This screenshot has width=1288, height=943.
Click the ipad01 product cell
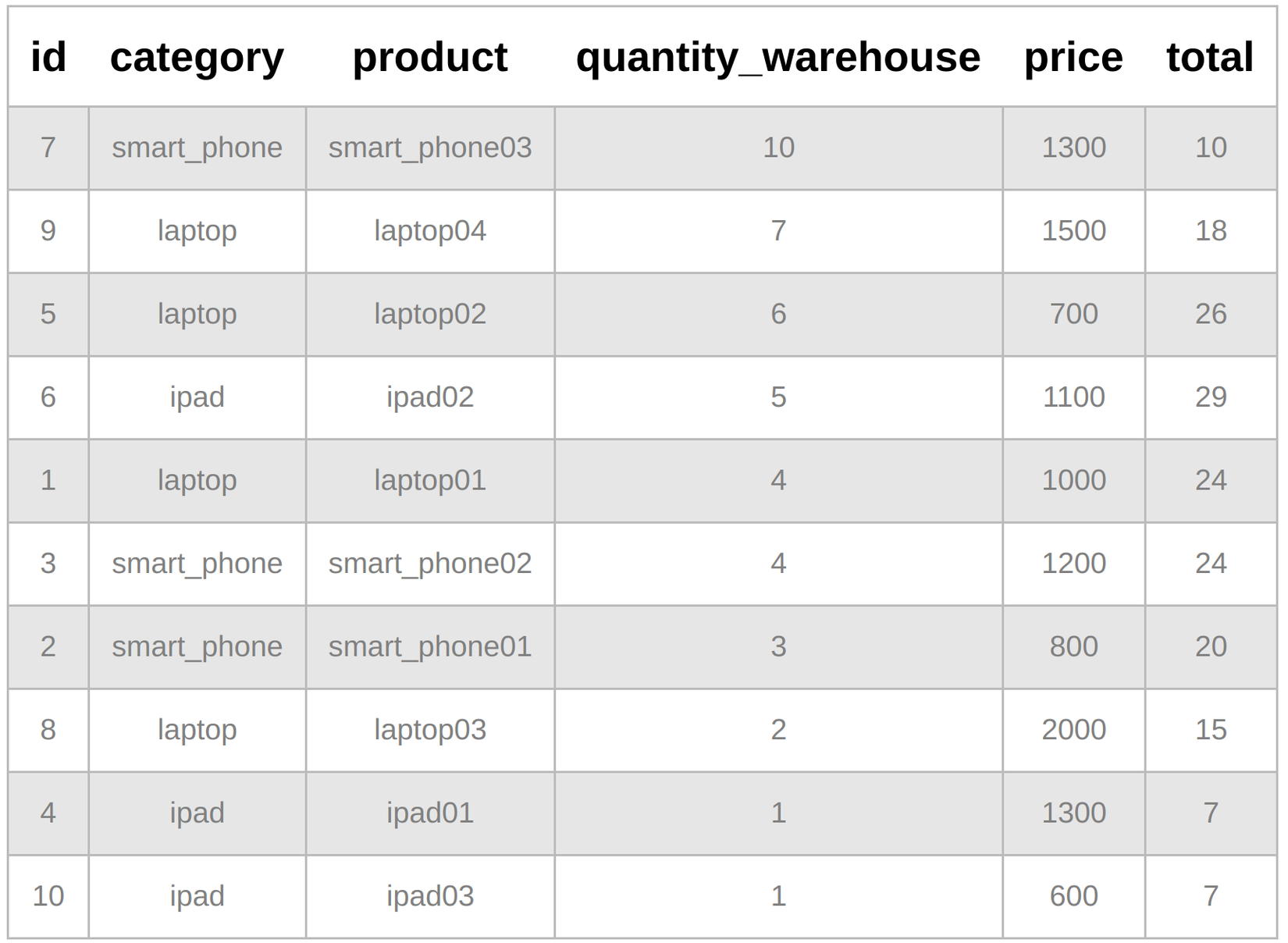pyautogui.click(x=429, y=813)
